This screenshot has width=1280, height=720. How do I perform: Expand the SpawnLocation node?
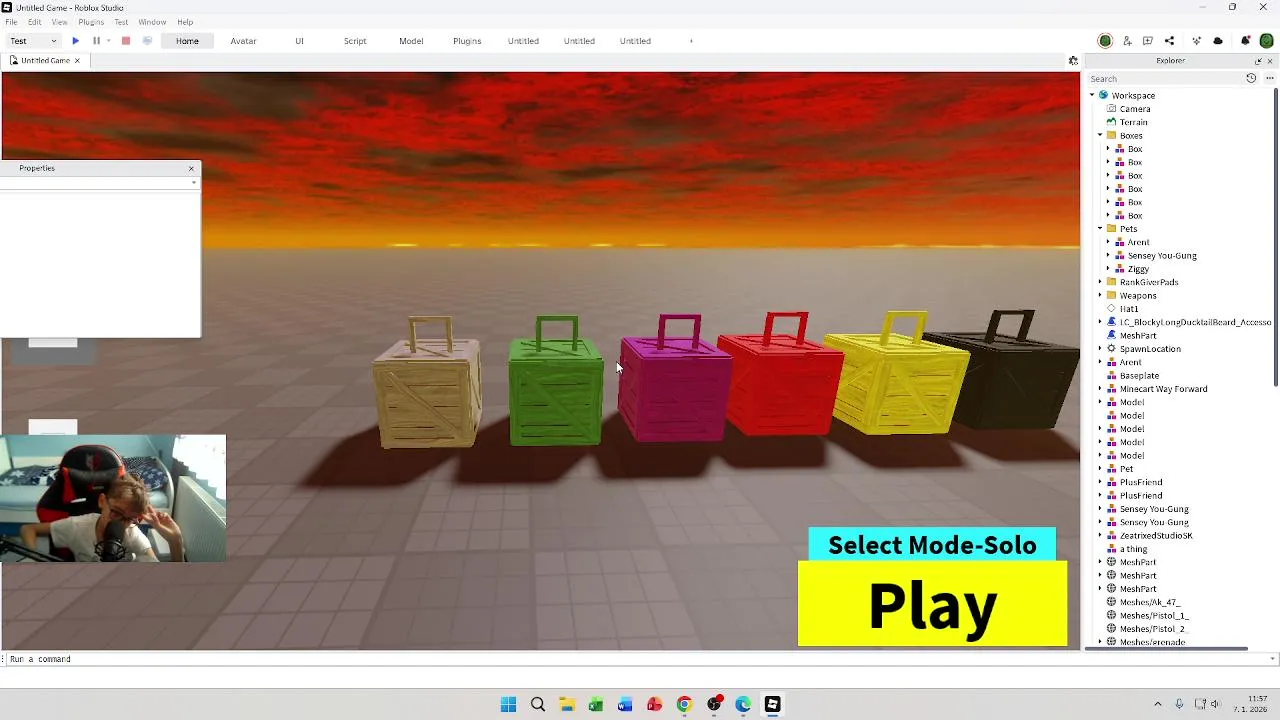tap(1100, 349)
